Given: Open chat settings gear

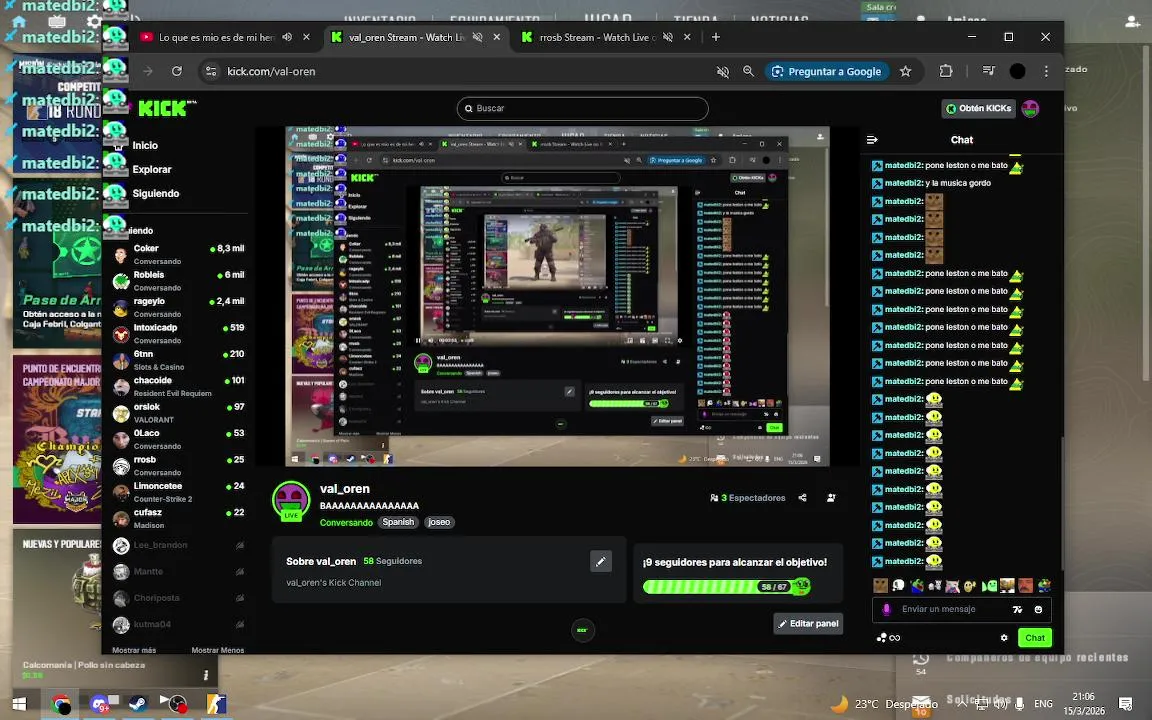Looking at the screenshot, I should coord(1004,638).
